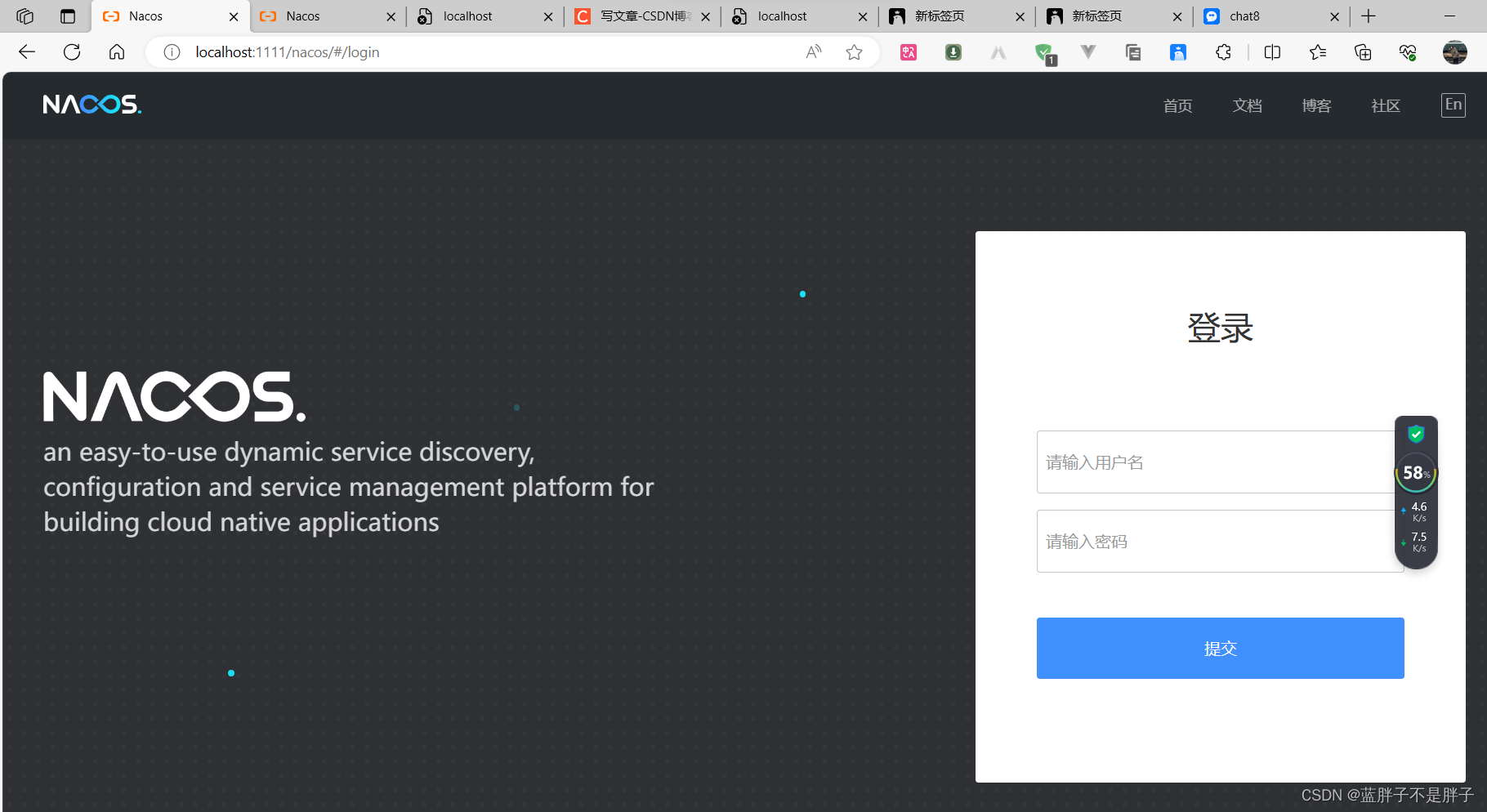Image resolution: width=1487 pixels, height=812 pixels.
Task: Open the pink translate extension icon
Action: (909, 52)
